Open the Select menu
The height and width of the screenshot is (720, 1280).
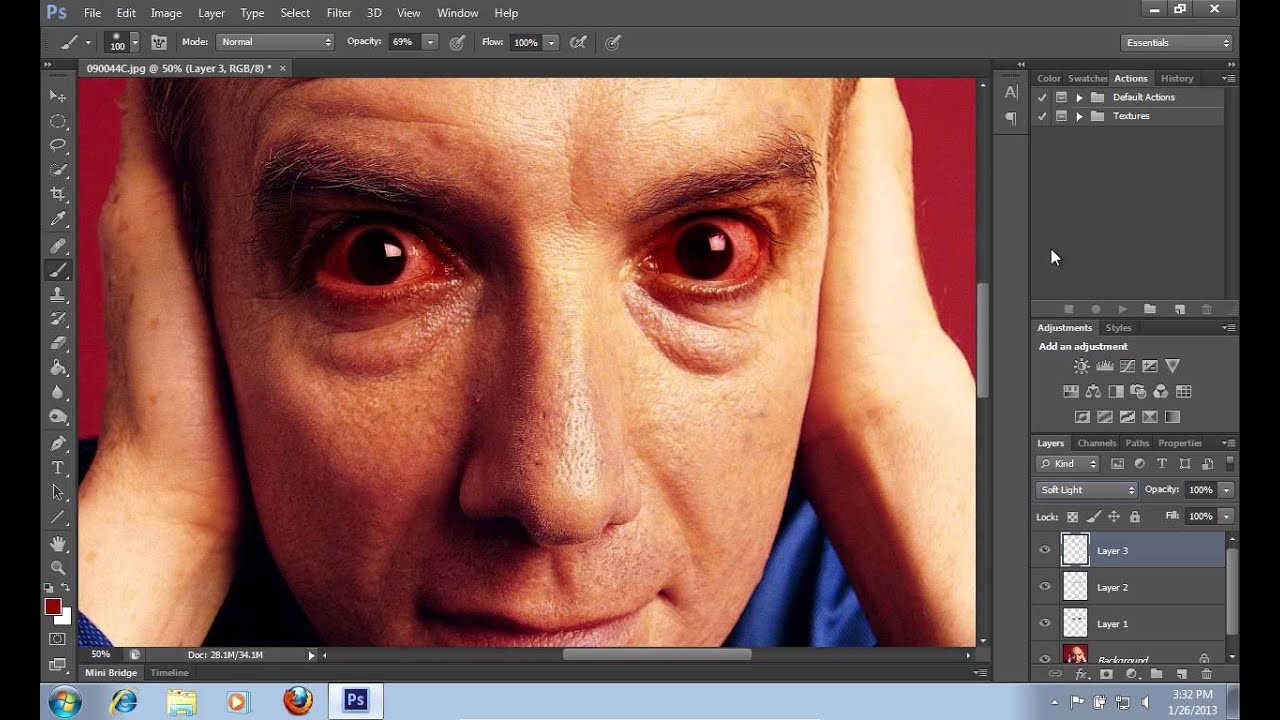tap(295, 13)
